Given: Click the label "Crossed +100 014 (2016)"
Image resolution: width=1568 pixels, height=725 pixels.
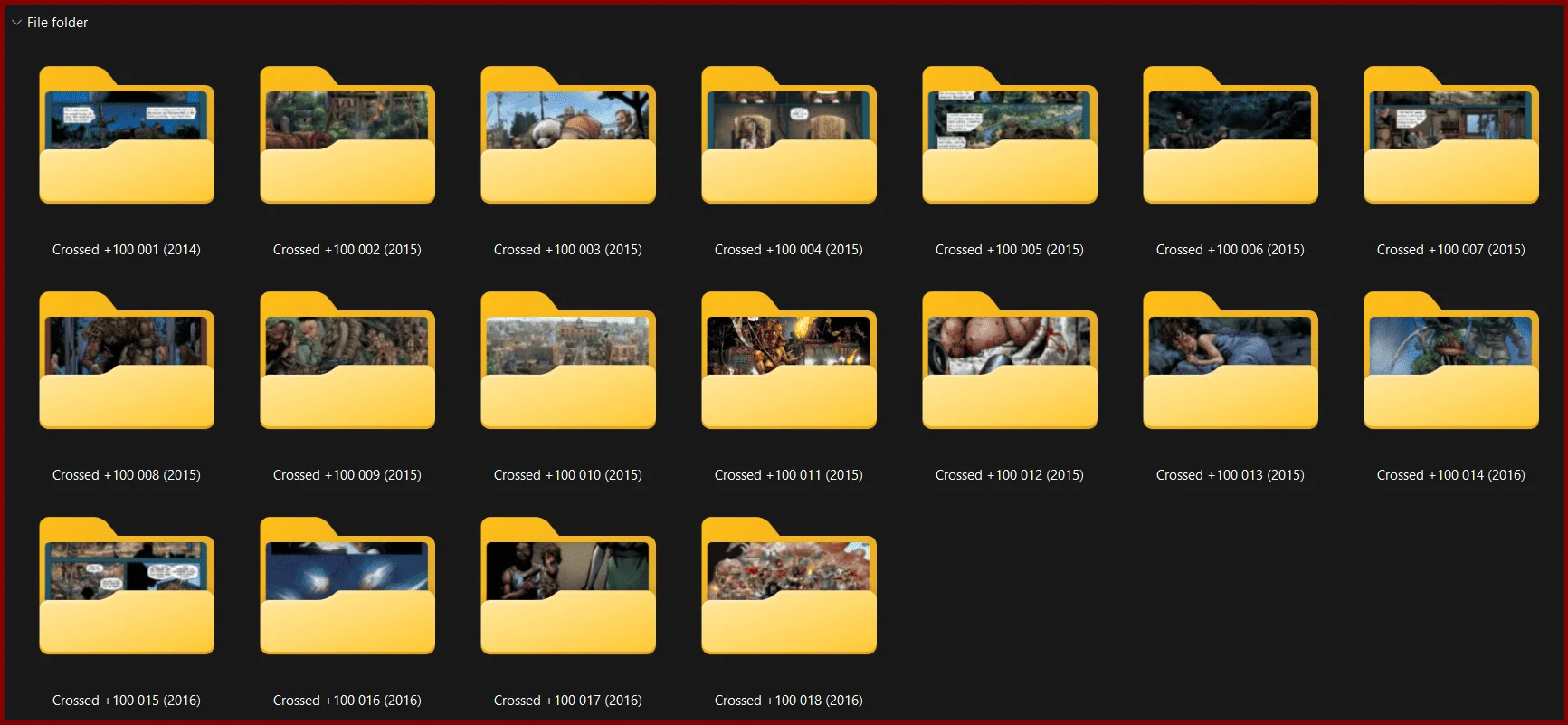Looking at the screenshot, I should (x=1451, y=475).
